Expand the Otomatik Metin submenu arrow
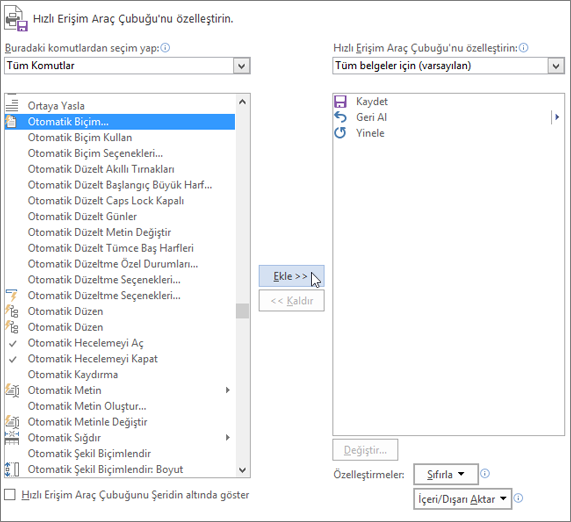This screenshot has width=571, height=522. tap(228, 390)
